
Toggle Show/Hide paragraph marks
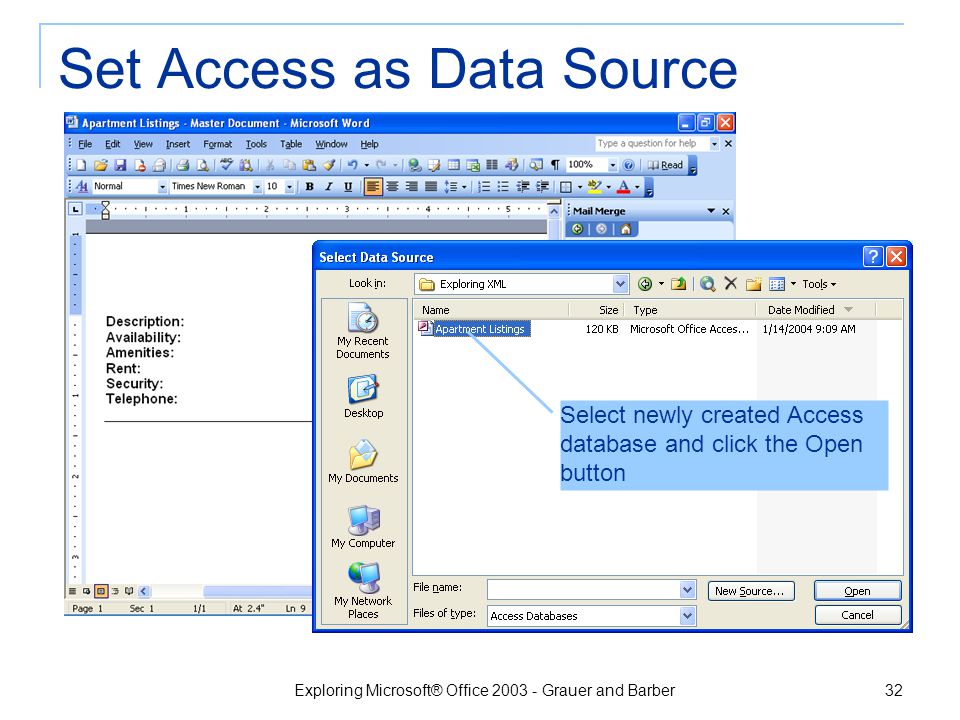(x=555, y=165)
